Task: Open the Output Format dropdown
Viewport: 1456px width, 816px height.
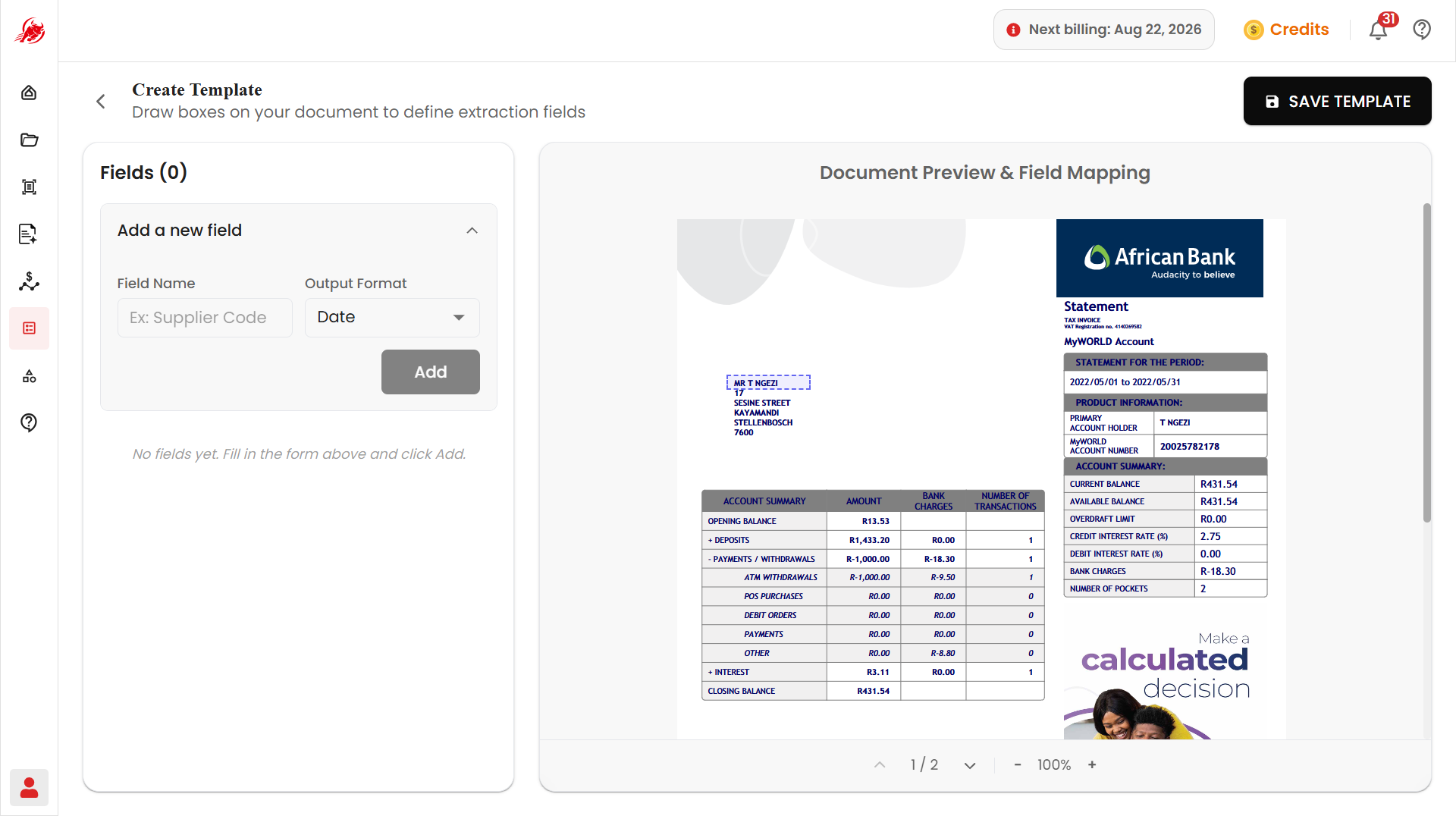Action: pyautogui.click(x=392, y=317)
